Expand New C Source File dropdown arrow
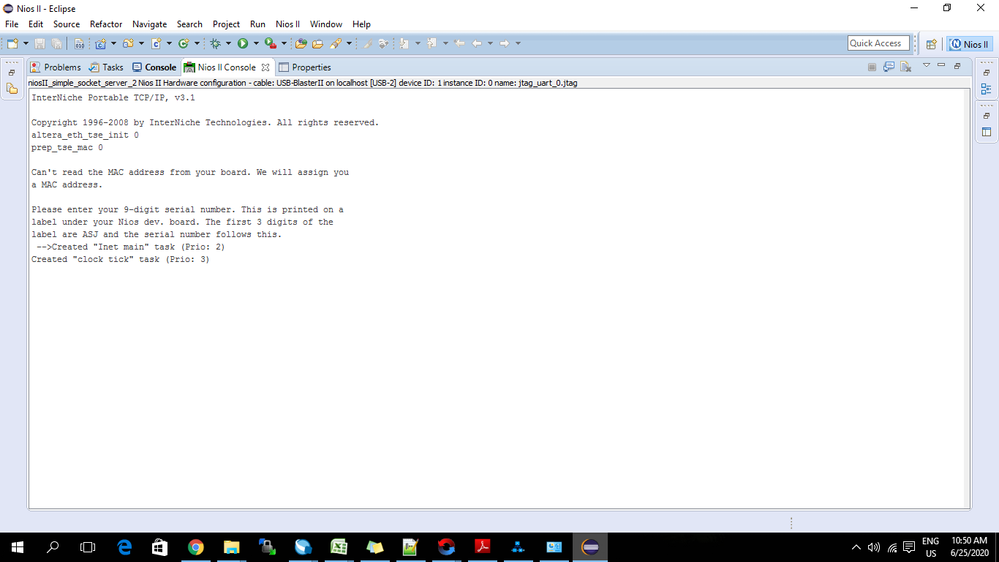This screenshot has height=562, width=999. (x=169, y=43)
